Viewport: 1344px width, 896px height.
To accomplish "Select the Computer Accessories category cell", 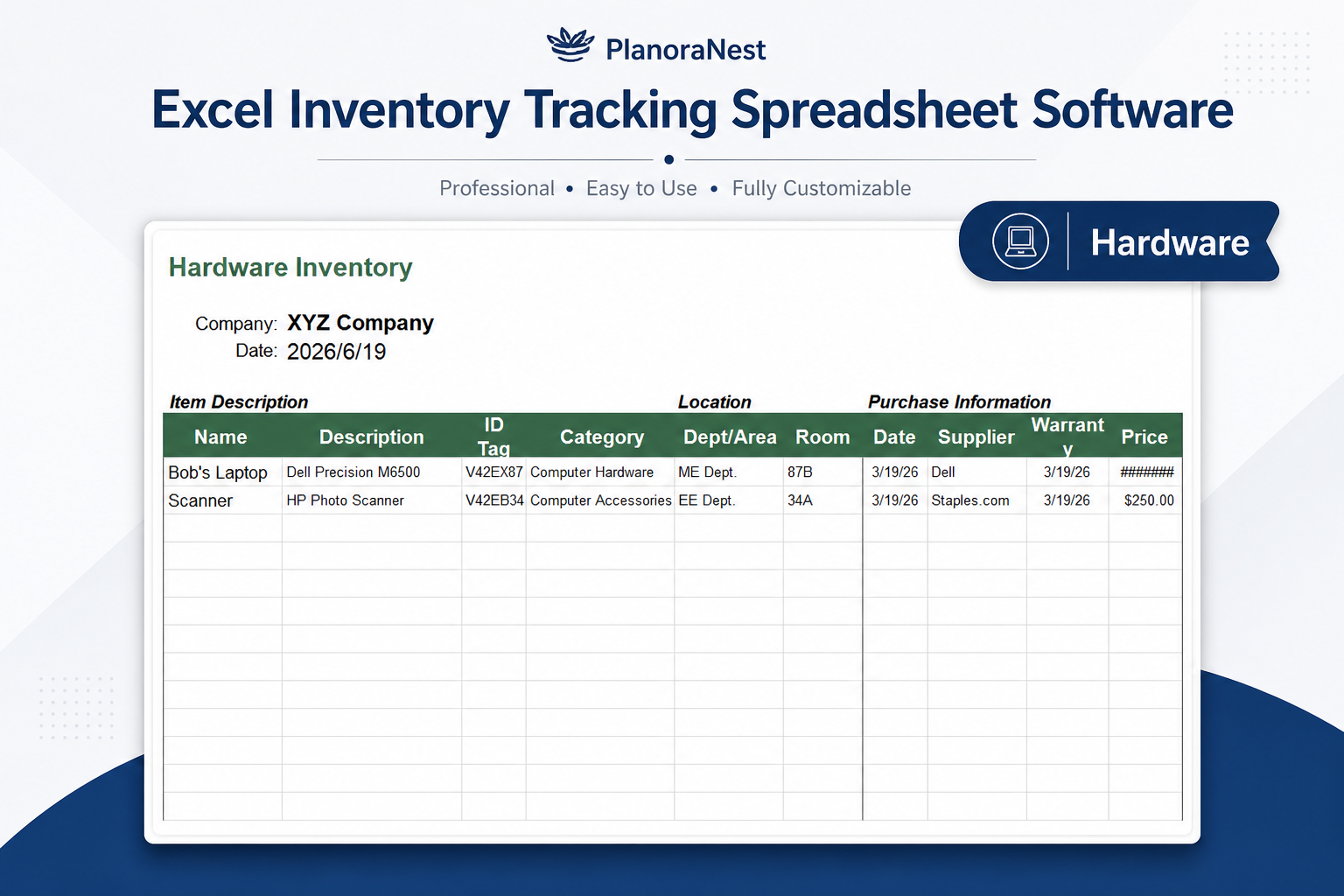I will 600,500.
